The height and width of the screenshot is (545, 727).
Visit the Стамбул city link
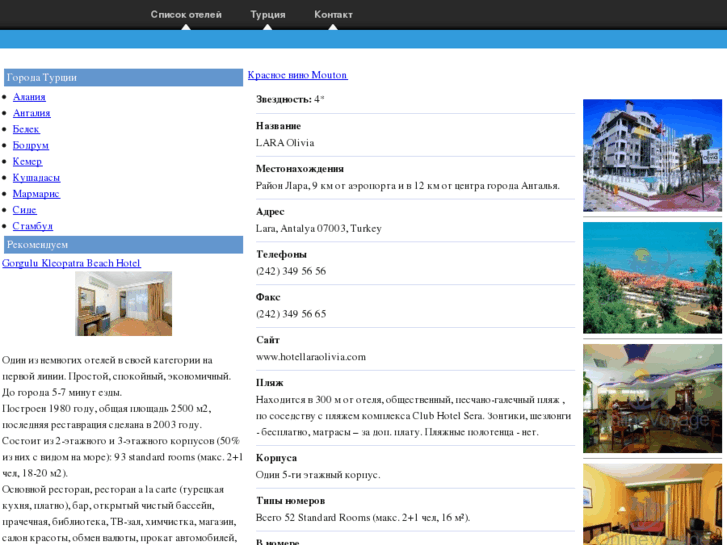tap(32, 226)
